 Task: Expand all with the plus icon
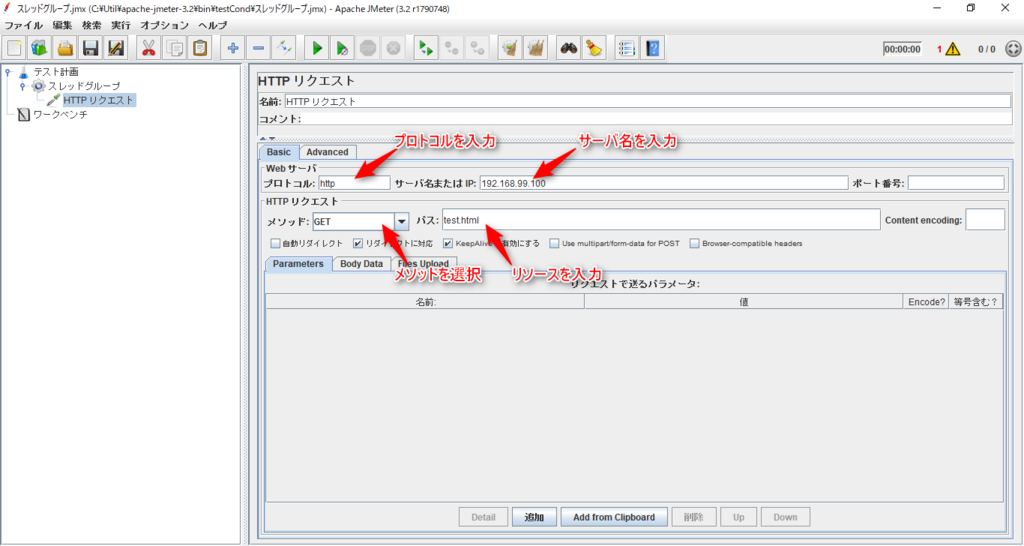(x=232, y=48)
